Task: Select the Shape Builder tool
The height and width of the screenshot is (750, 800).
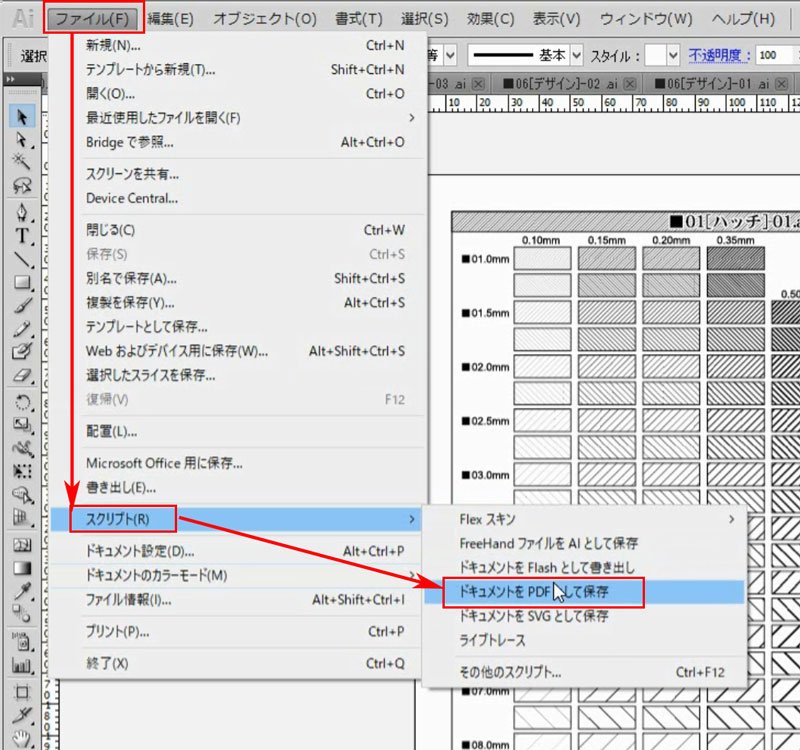Action: tap(22, 494)
